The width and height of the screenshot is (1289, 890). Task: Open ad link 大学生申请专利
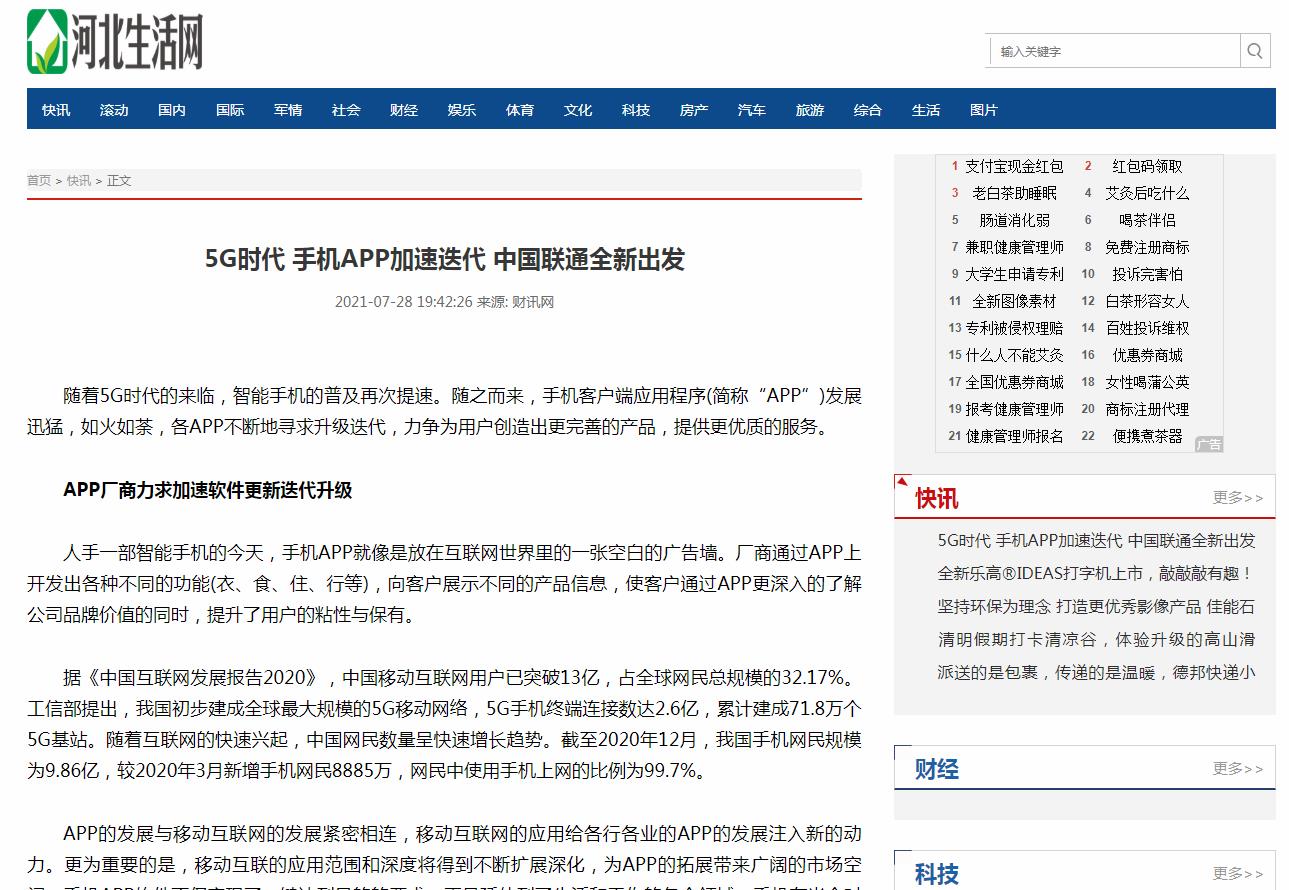(x=1014, y=274)
